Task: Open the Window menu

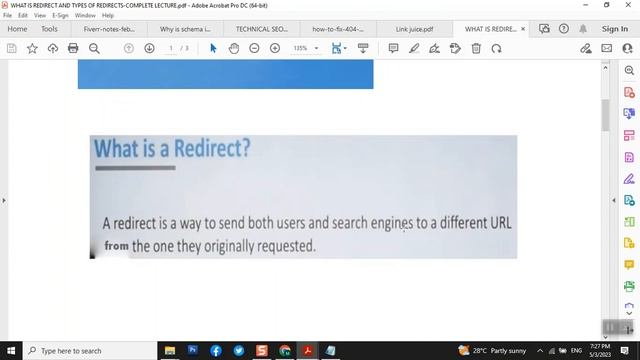Action: pos(85,16)
